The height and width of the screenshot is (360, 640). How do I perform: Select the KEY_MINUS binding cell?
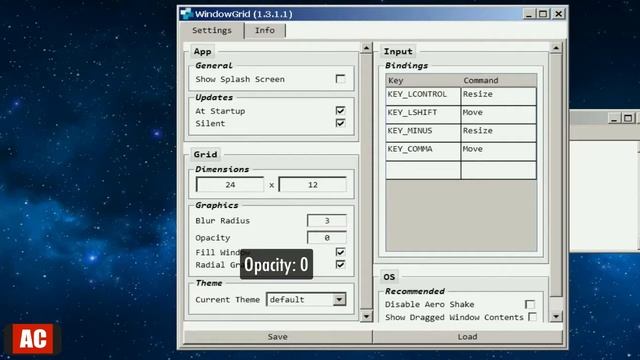pos(423,133)
